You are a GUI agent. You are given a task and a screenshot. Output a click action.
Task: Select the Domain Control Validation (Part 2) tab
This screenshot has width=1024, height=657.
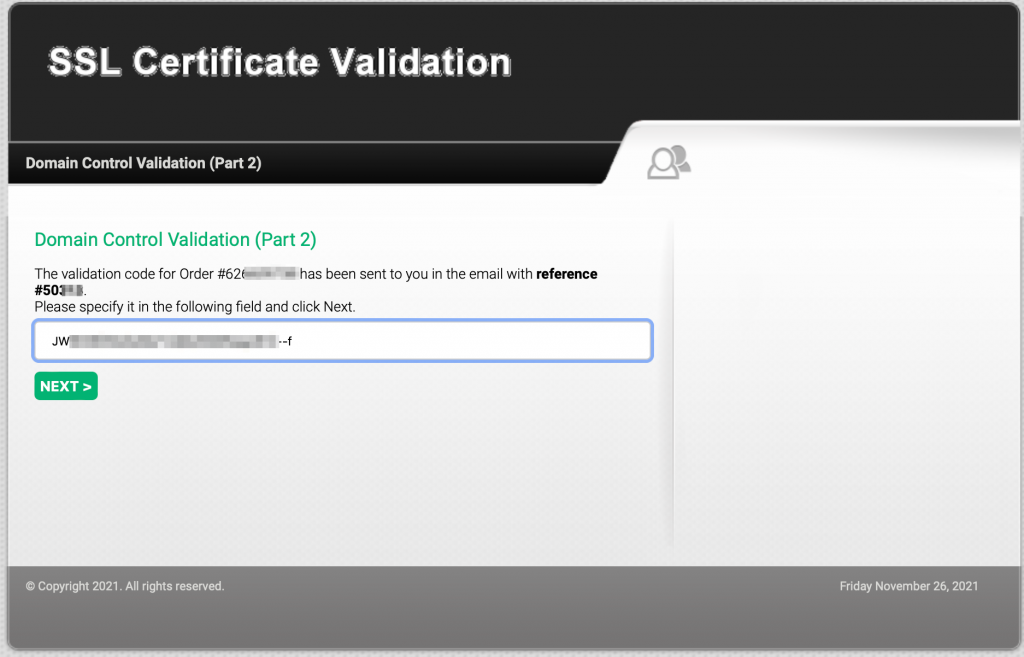[x=143, y=163]
